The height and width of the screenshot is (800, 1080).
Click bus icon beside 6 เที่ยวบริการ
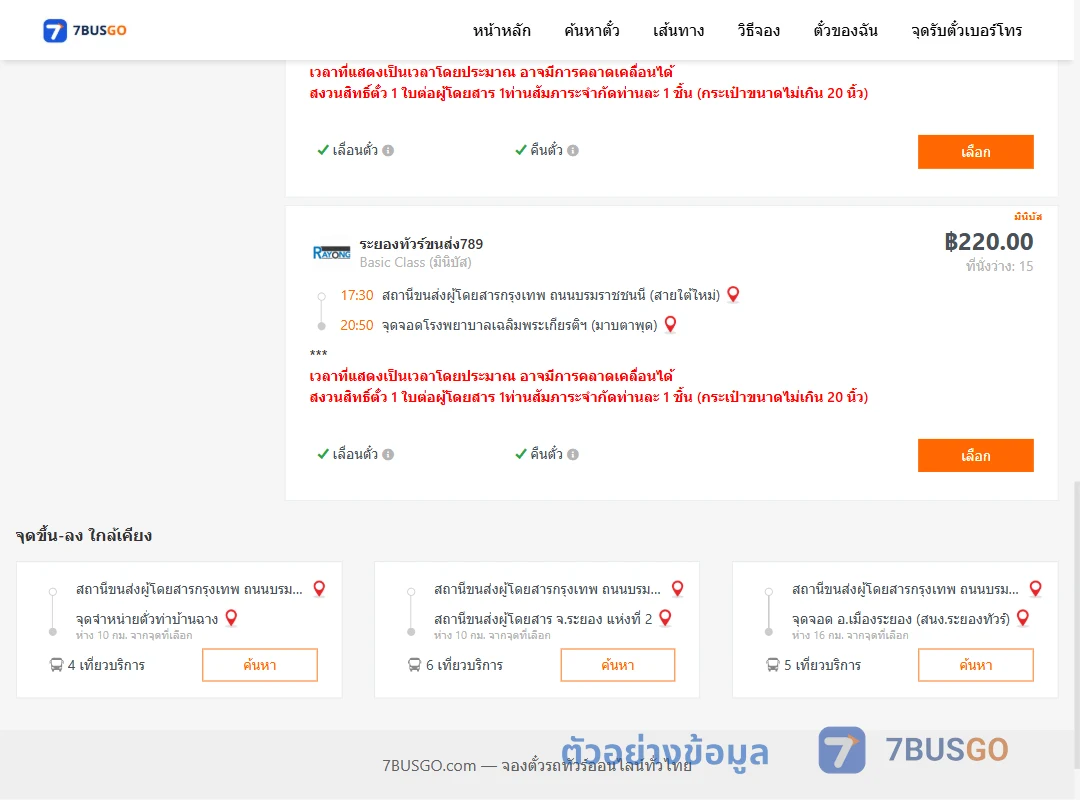pos(414,665)
